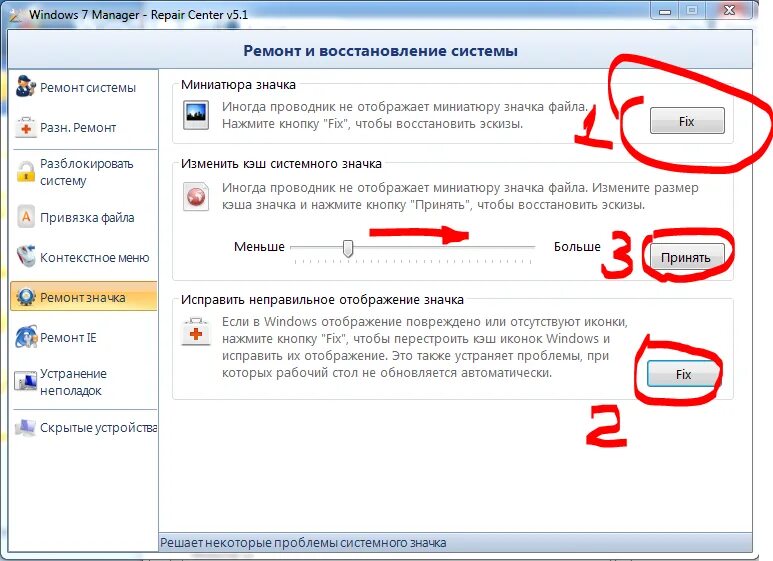Screen dimensions: 773x561
Task: Click the Больше label by the slider
Action: pos(577,246)
